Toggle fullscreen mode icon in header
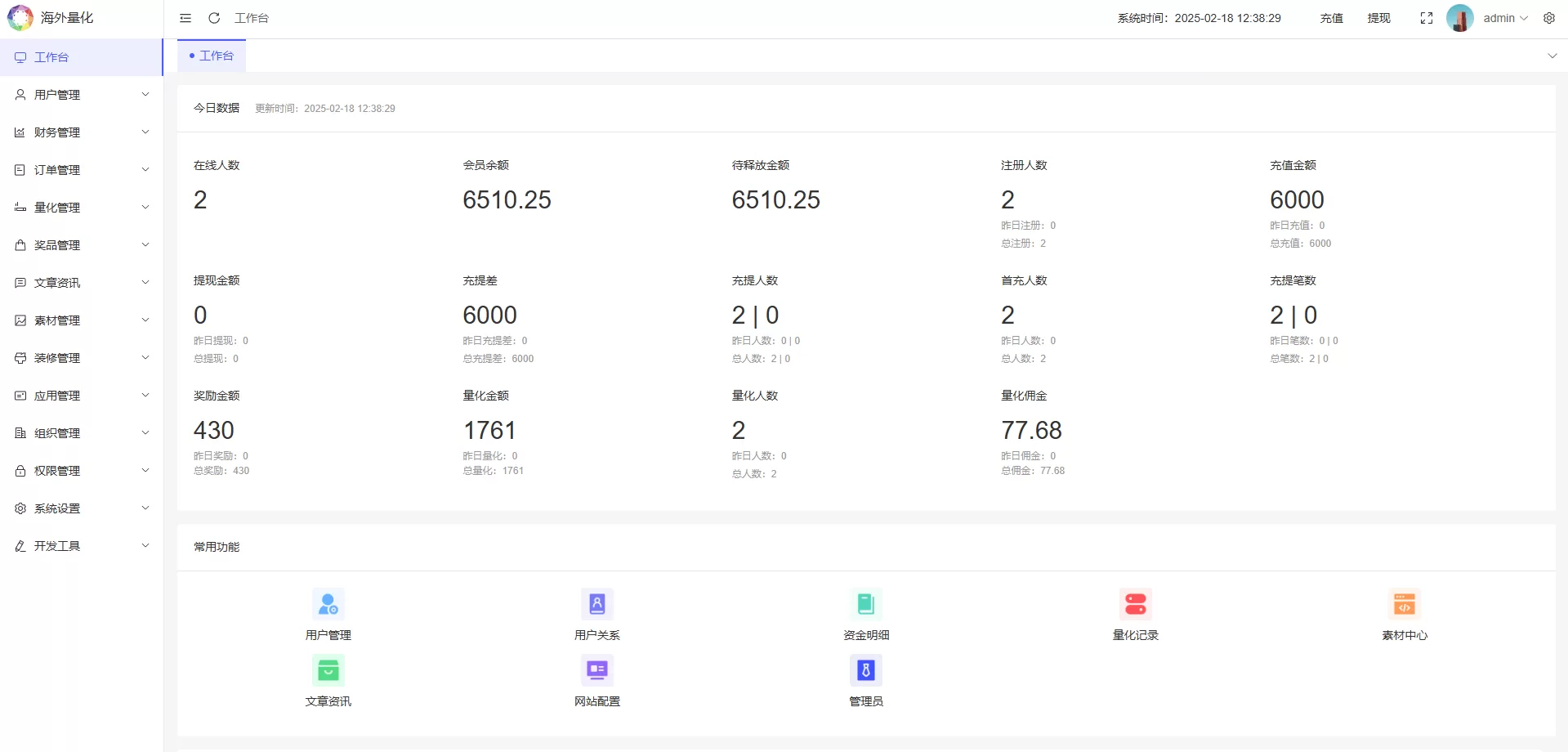Viewport: 1568px width, 752px height. click(1426, 18)
